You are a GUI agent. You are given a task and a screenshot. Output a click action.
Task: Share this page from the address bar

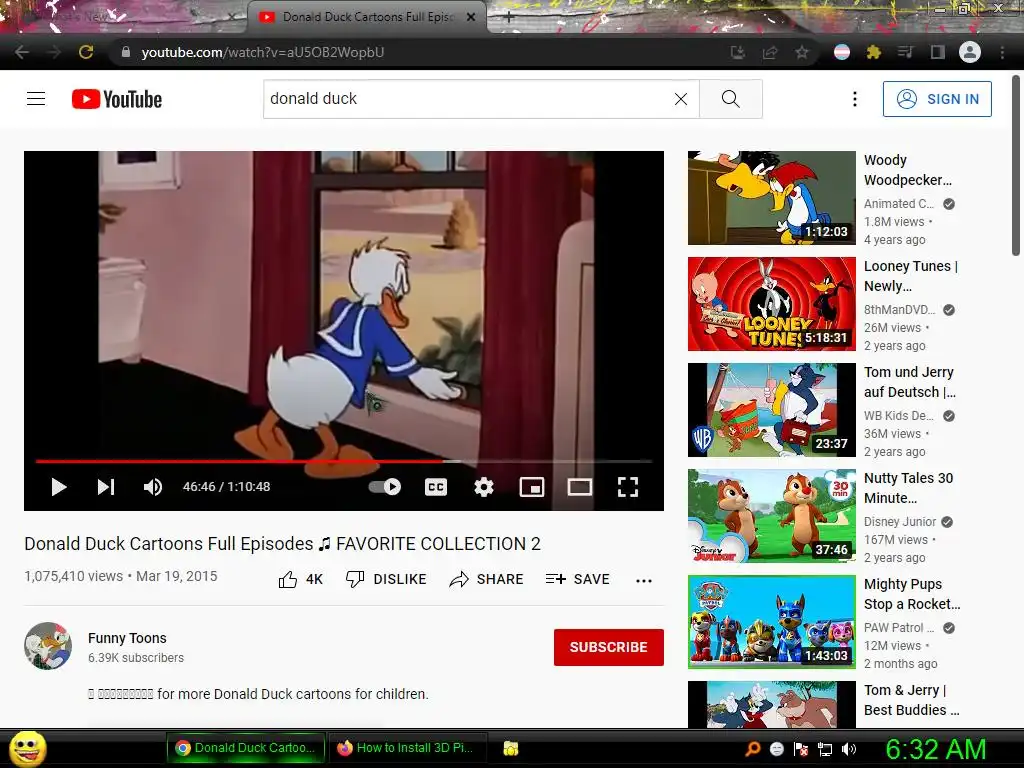click(770, 52)
